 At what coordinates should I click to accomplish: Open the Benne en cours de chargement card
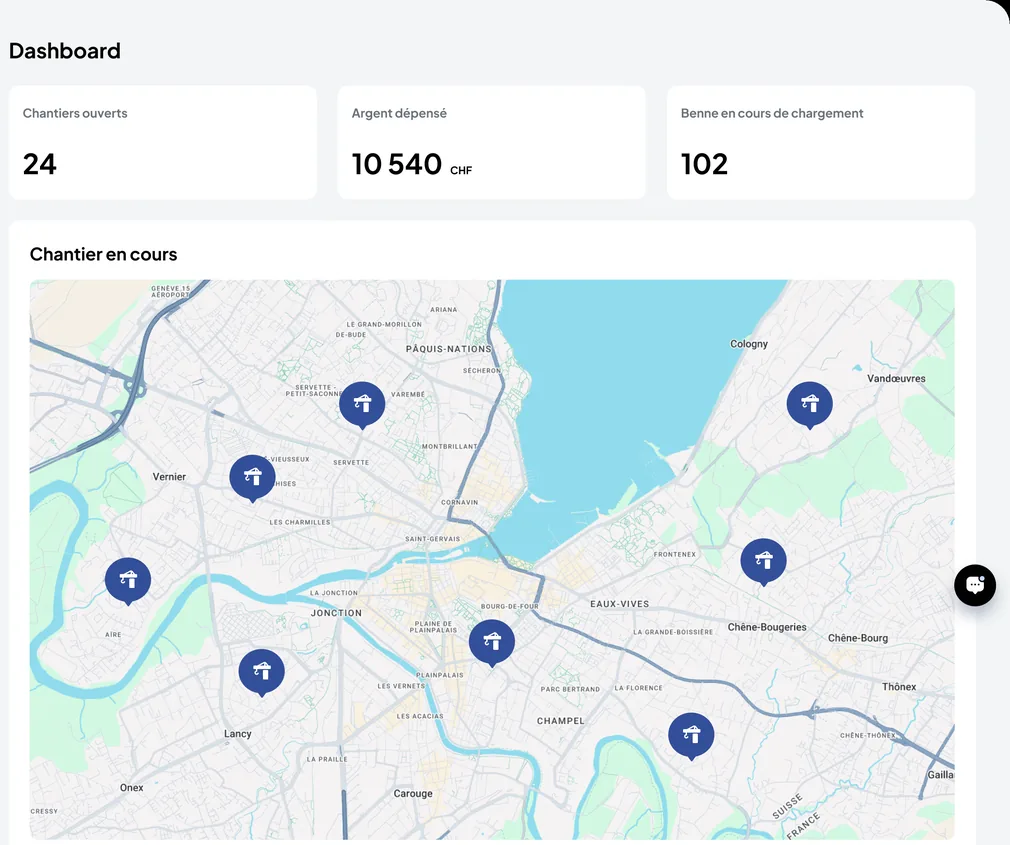click(821, 142)
